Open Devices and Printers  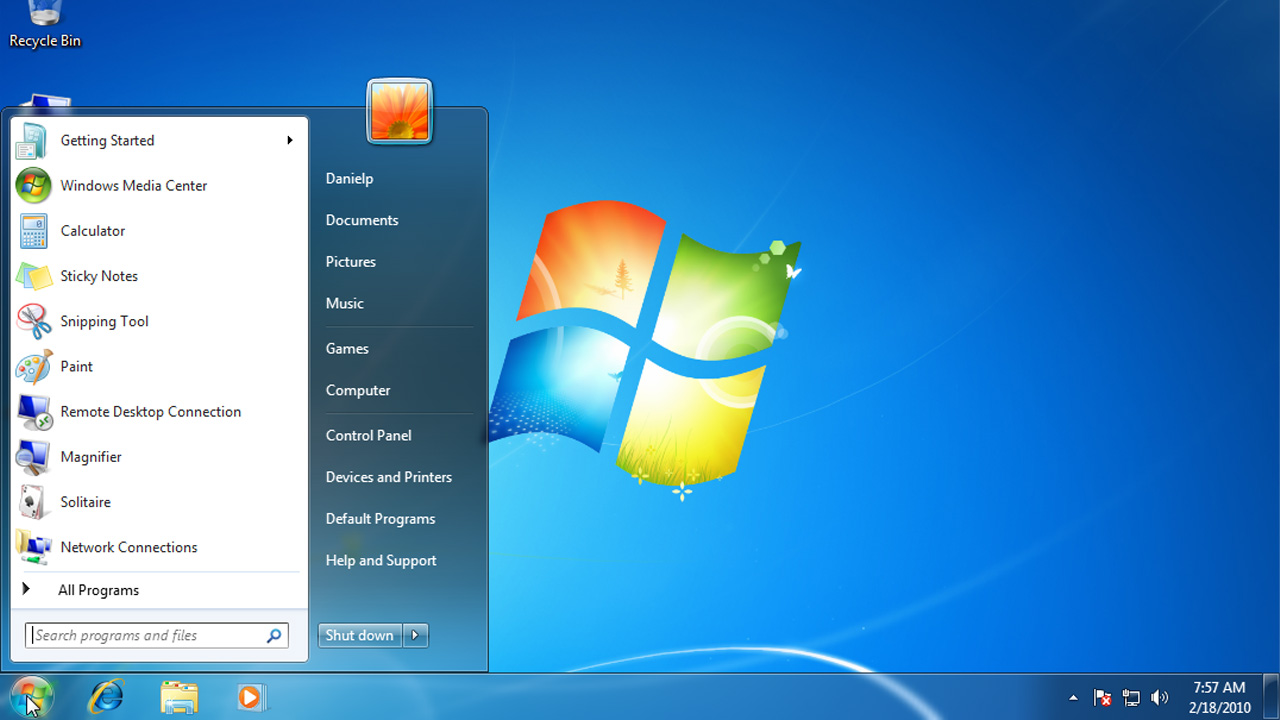click(389, 477)
